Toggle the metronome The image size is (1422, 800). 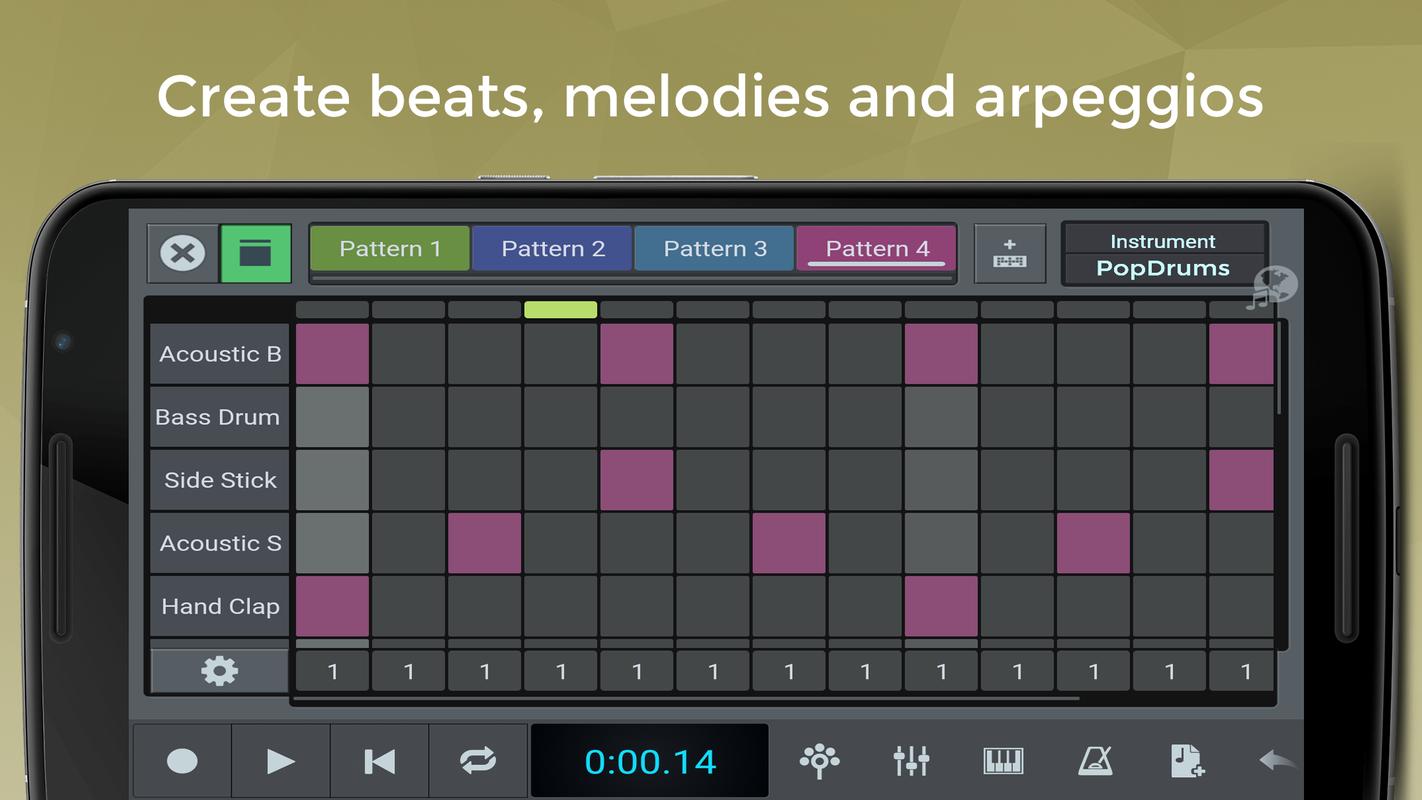point(1095,761)
